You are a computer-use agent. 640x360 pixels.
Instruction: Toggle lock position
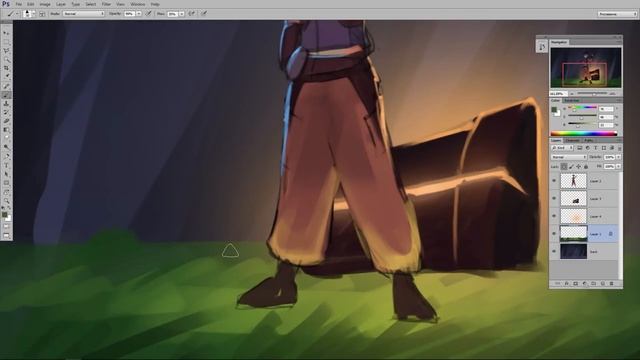click(579, 166)
